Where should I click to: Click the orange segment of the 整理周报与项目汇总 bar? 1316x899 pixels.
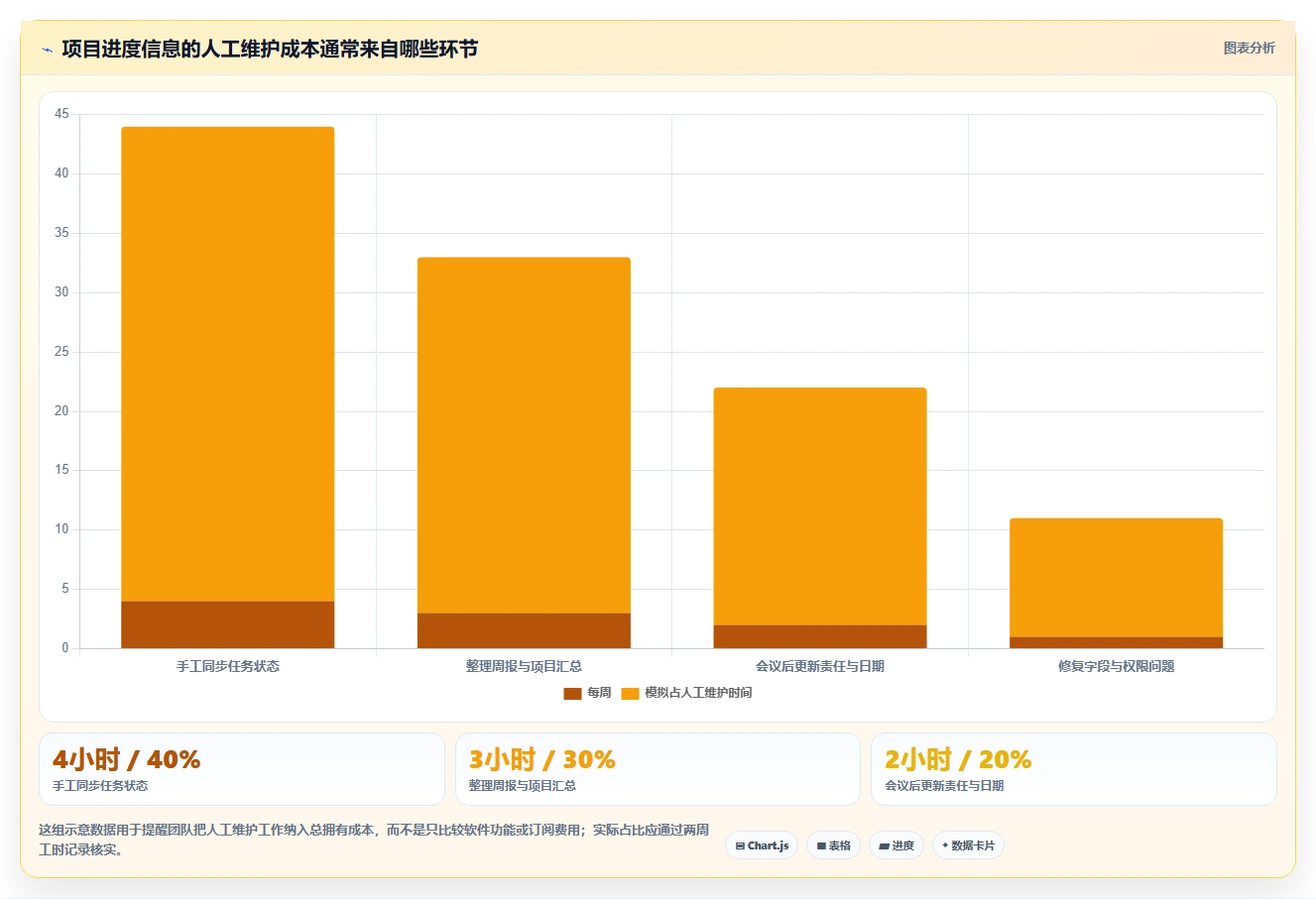pos(524,435)
